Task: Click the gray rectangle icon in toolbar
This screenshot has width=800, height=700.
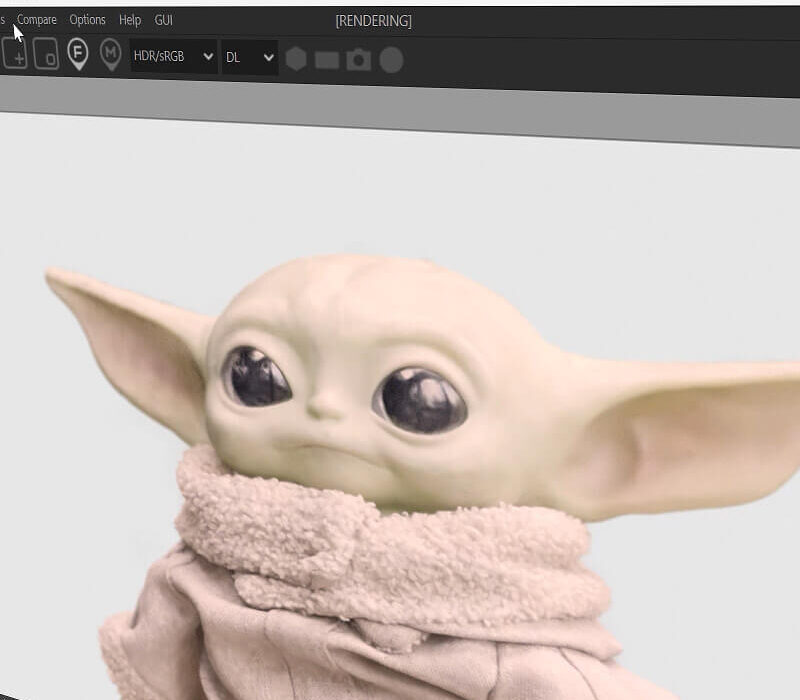Action: pos(327,60)
